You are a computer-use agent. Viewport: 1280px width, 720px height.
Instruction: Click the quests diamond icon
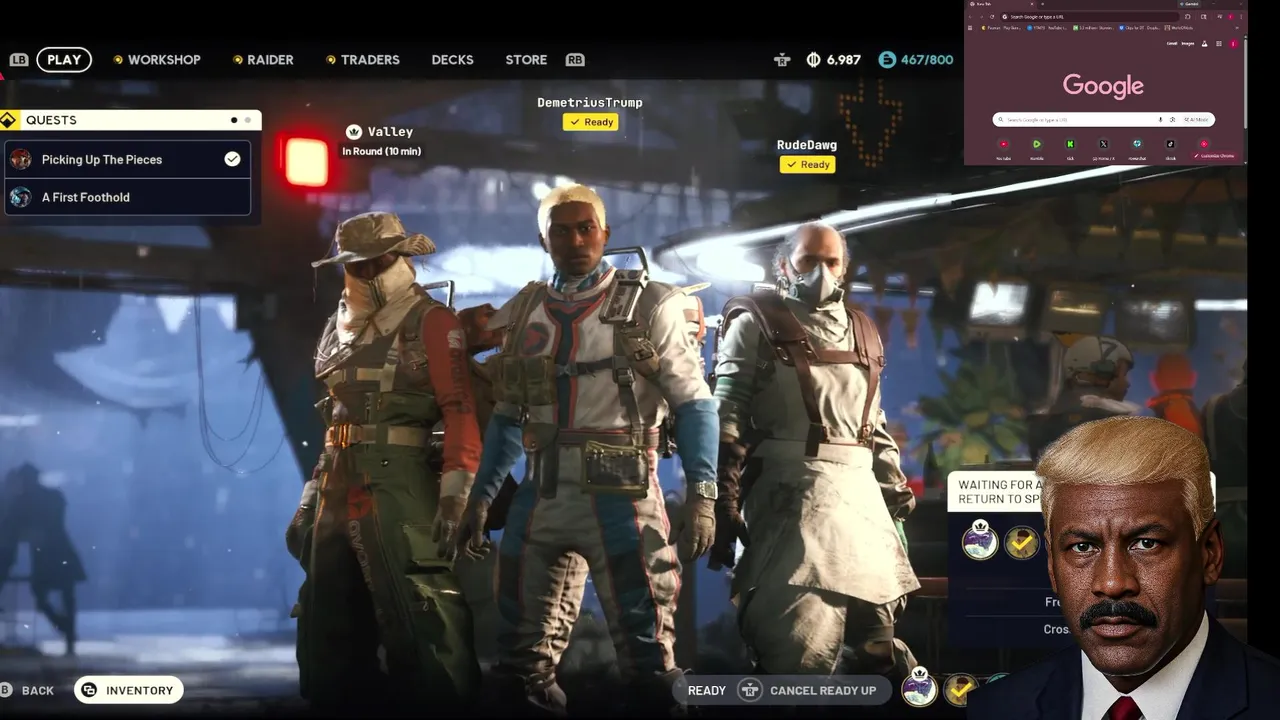(x=8, y=120)
